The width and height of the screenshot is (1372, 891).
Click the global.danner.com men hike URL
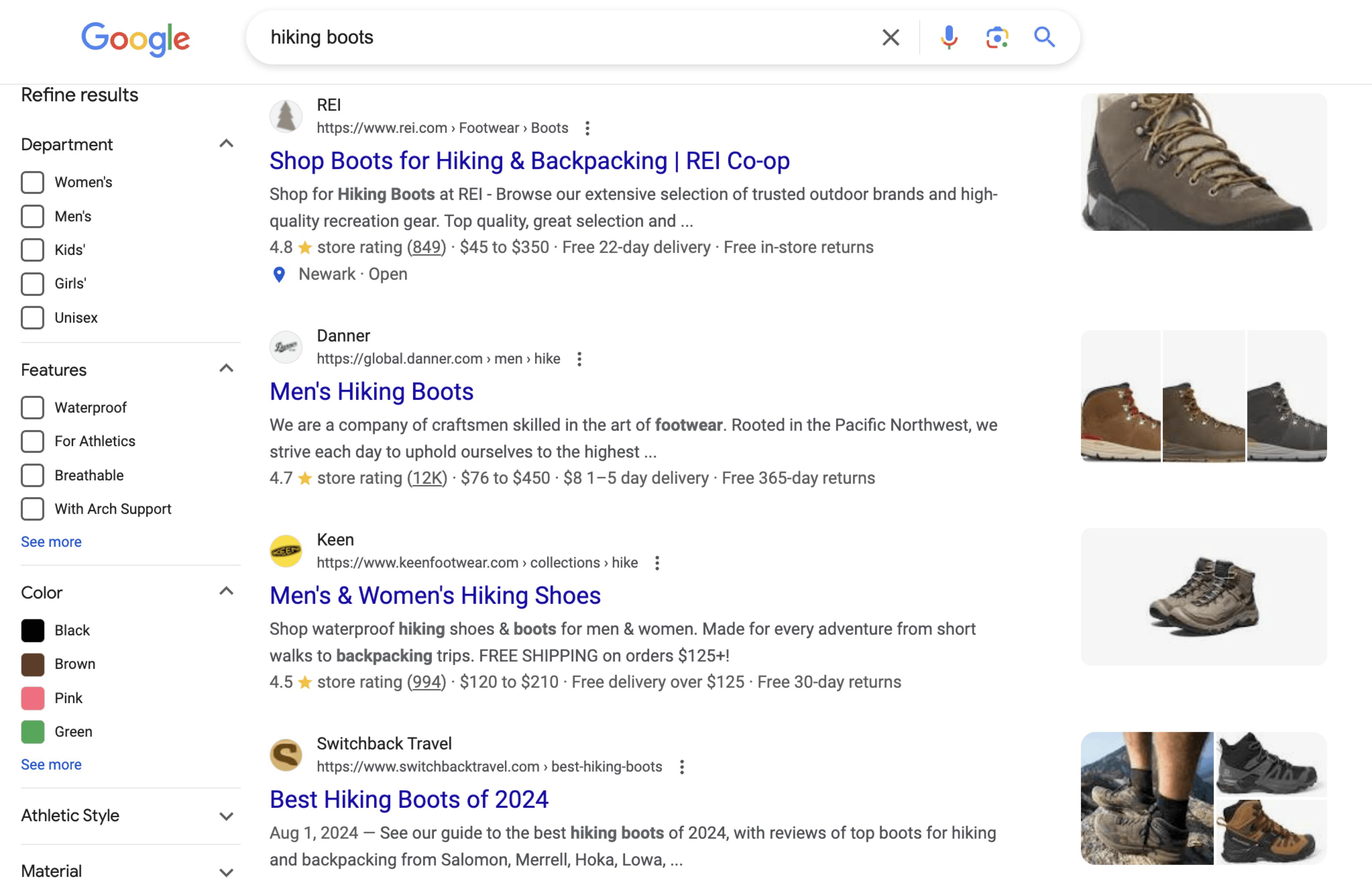[438, 359]
